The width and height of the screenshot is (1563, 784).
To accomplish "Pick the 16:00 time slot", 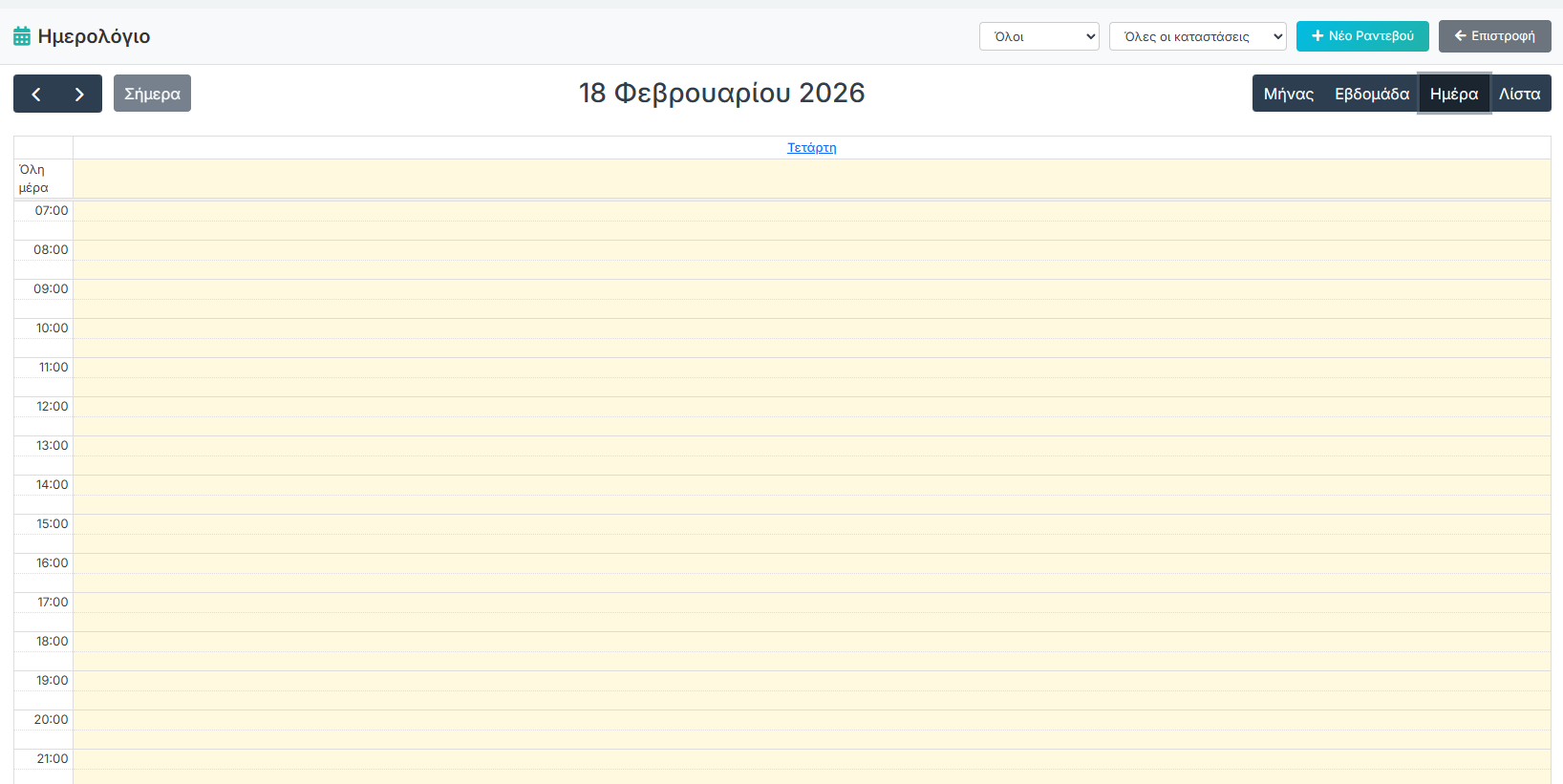I will click(x=811, y=563).
